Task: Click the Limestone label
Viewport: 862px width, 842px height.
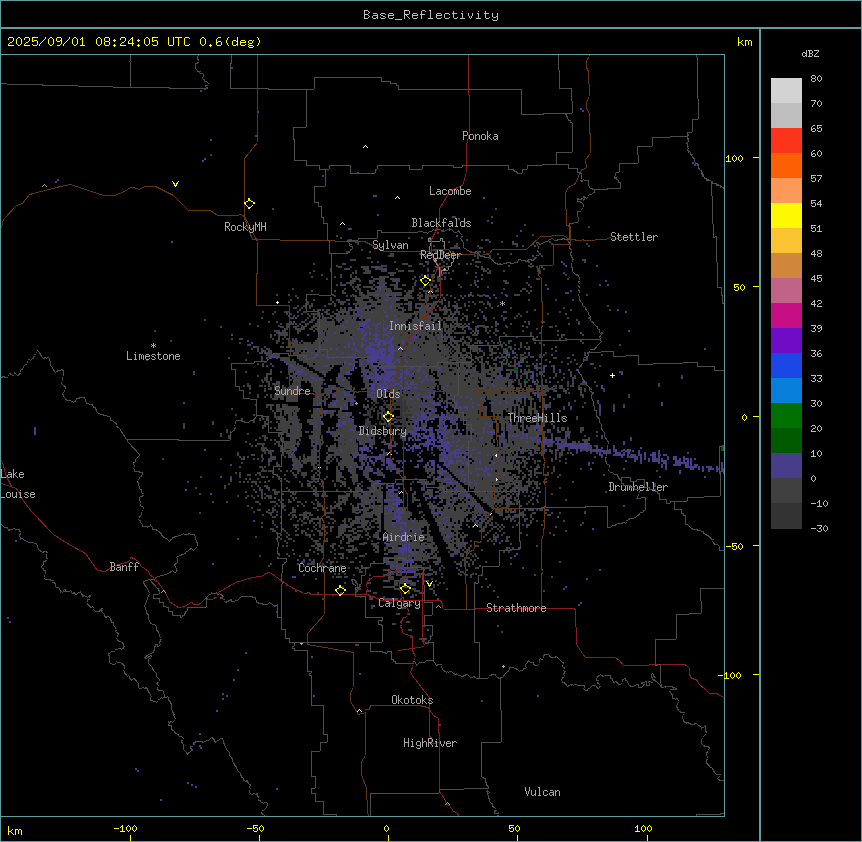Action: [153, 356]
